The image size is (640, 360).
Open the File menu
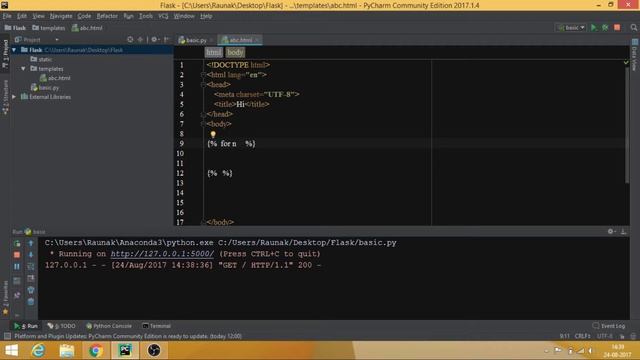click(x=7, y=16)
